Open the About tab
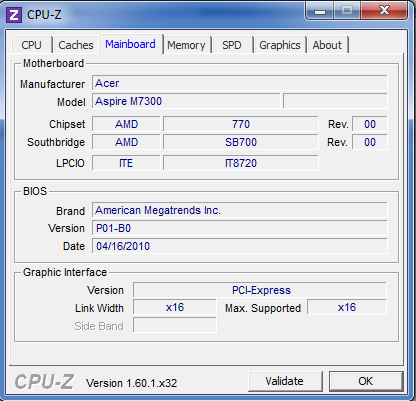 [x=327, y=45]
